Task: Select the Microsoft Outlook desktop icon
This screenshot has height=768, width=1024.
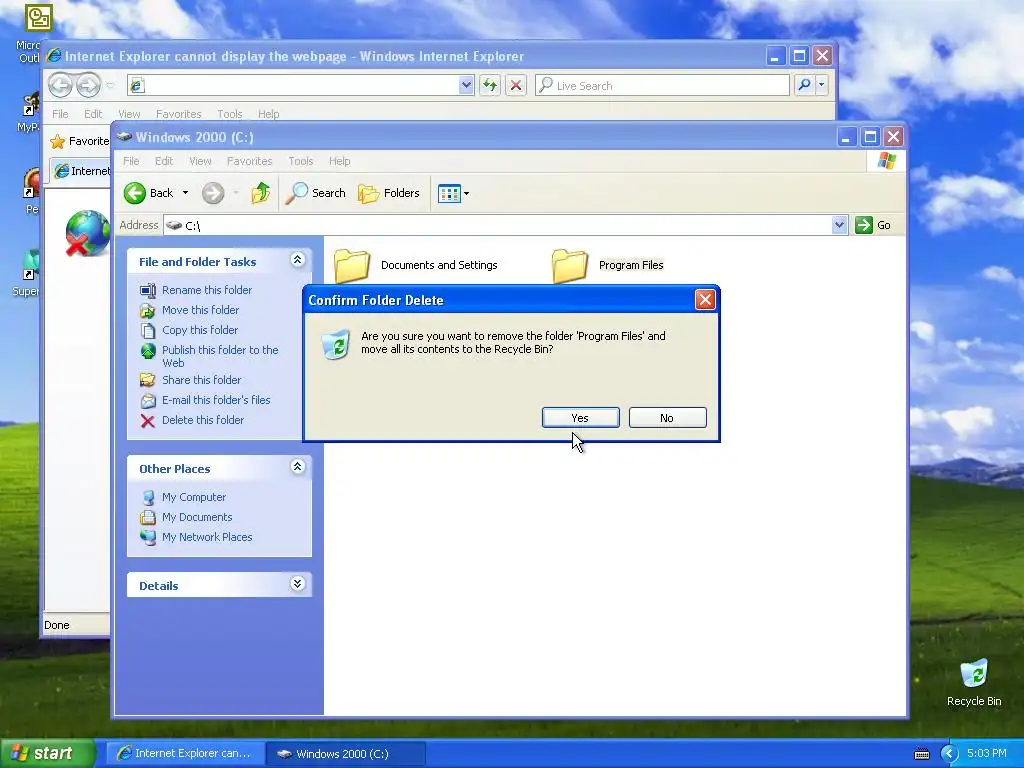Action: [x=39, y=17]
